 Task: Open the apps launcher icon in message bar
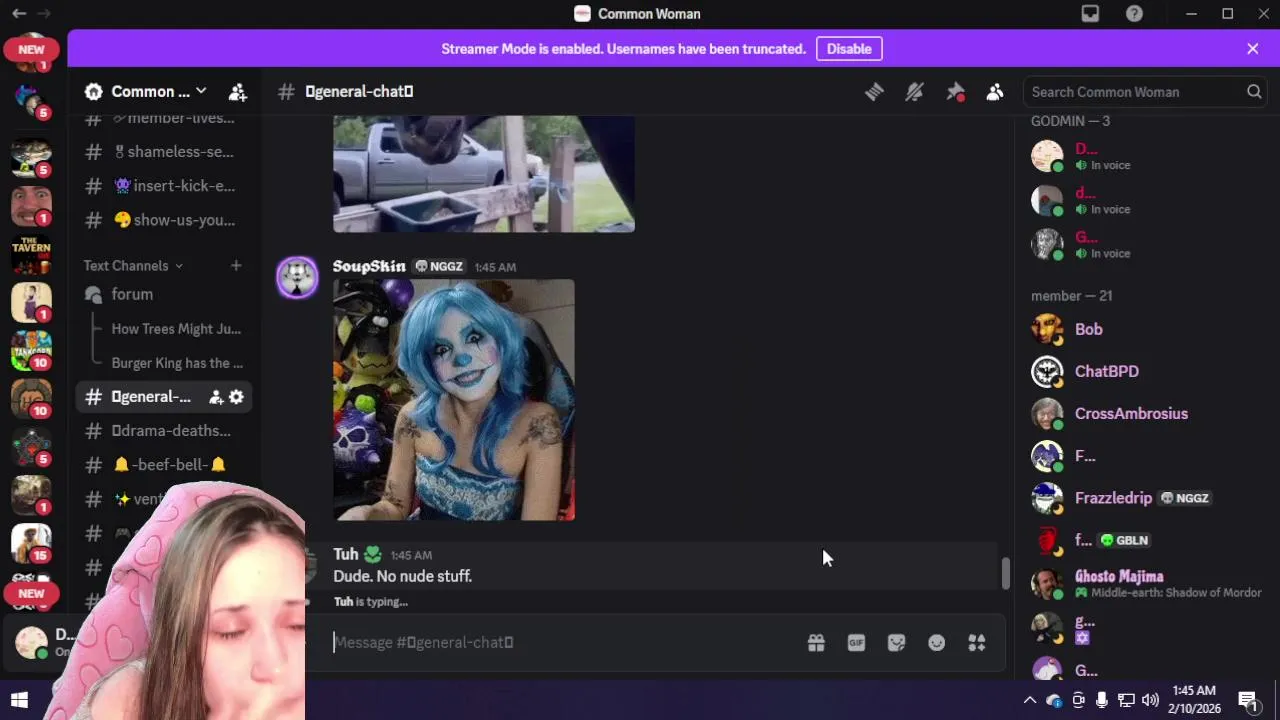977,643
